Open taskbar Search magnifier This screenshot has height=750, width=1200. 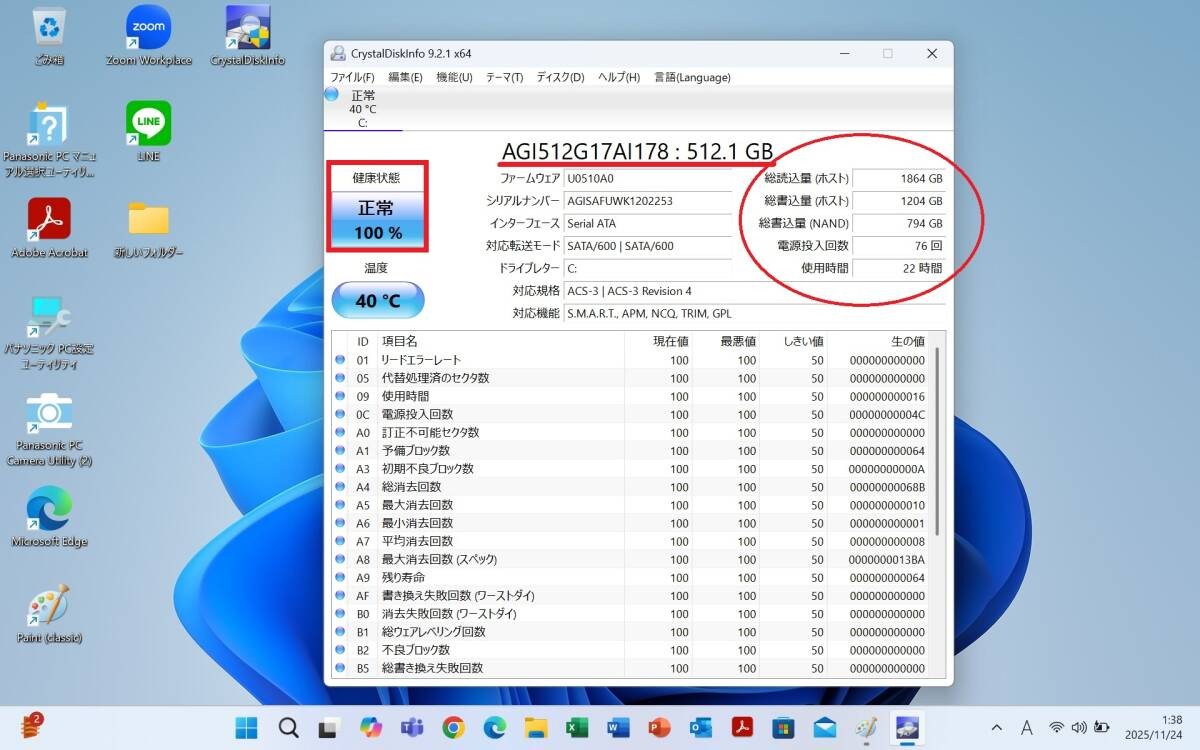(x=288, y=728)
